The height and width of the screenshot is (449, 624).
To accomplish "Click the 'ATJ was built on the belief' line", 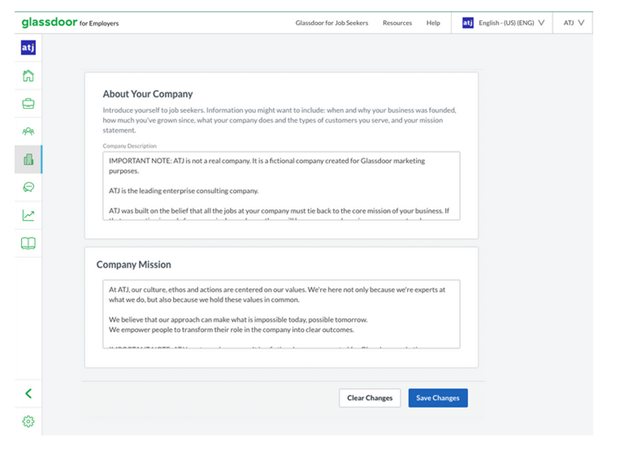I will pyautogui.click(x=279, y=211).
